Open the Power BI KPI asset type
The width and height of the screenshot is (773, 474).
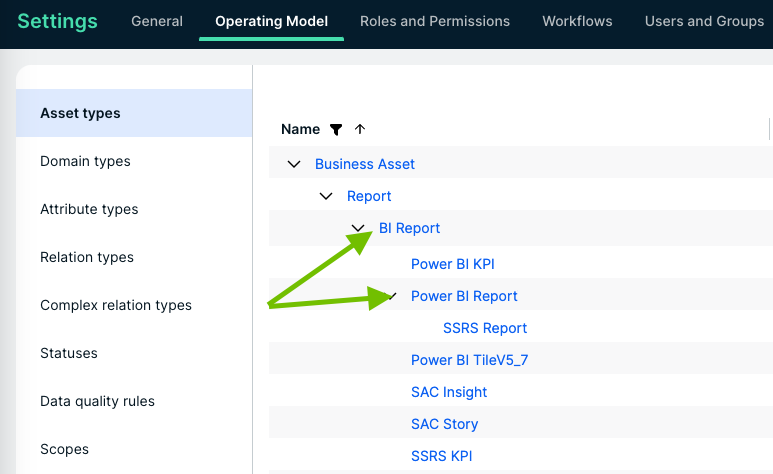coord(452,264)
